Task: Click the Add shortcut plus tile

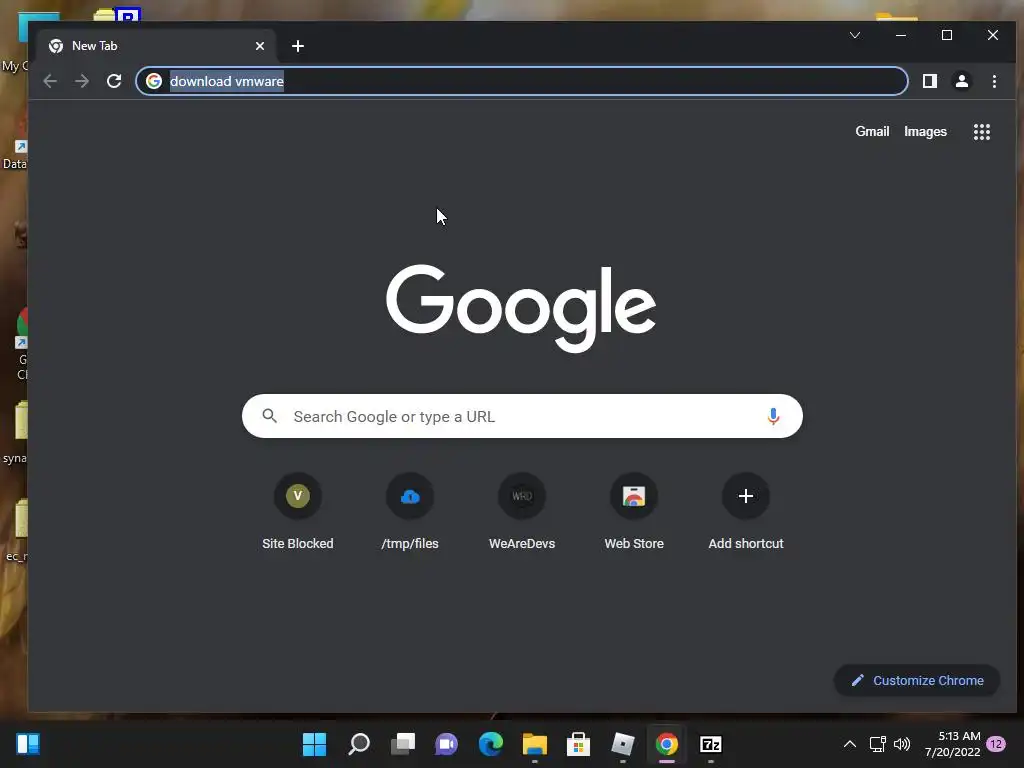Action: pyautogui.click(x=746, y=512)
